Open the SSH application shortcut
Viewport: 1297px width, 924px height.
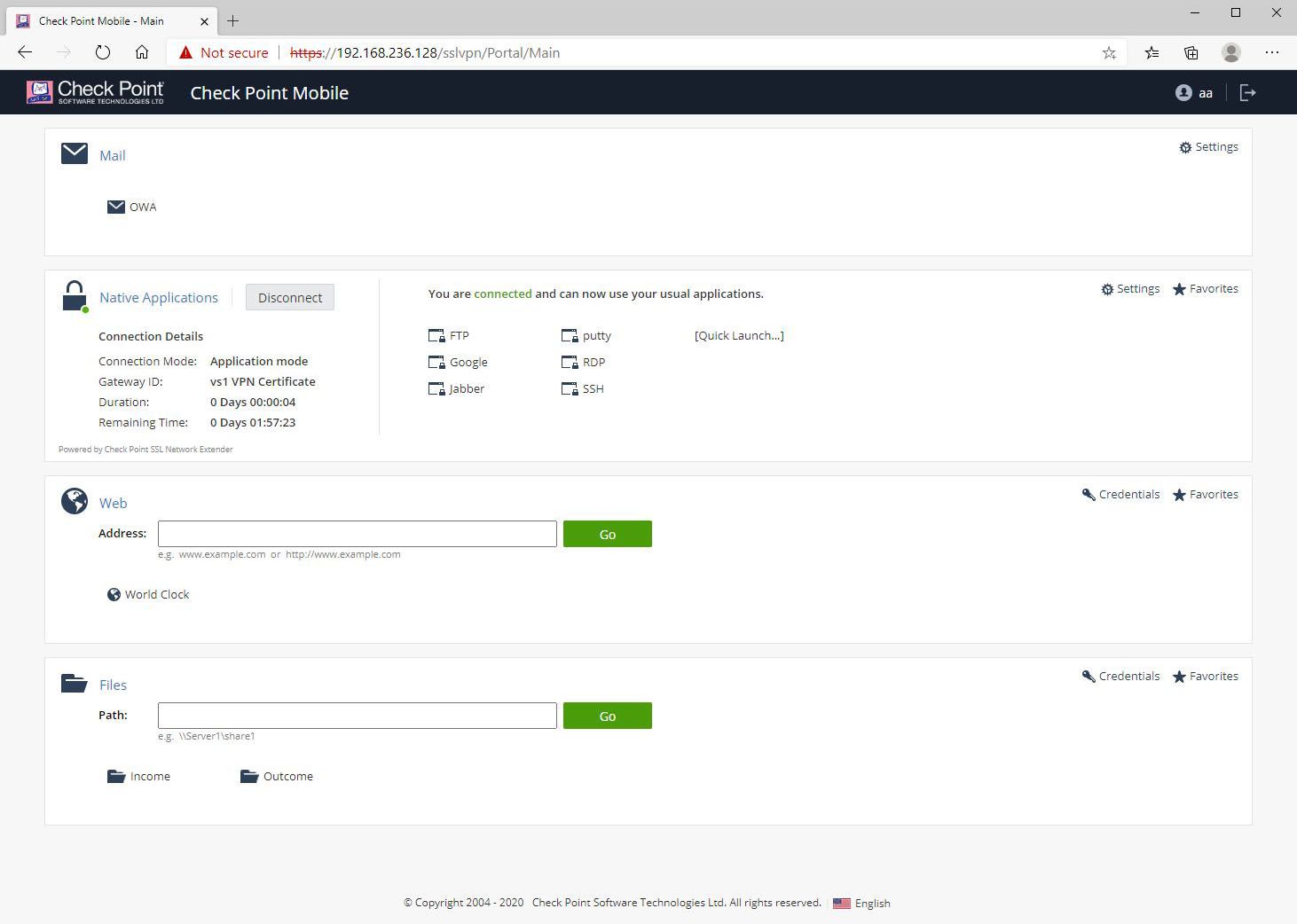click(x=593, y=388)
